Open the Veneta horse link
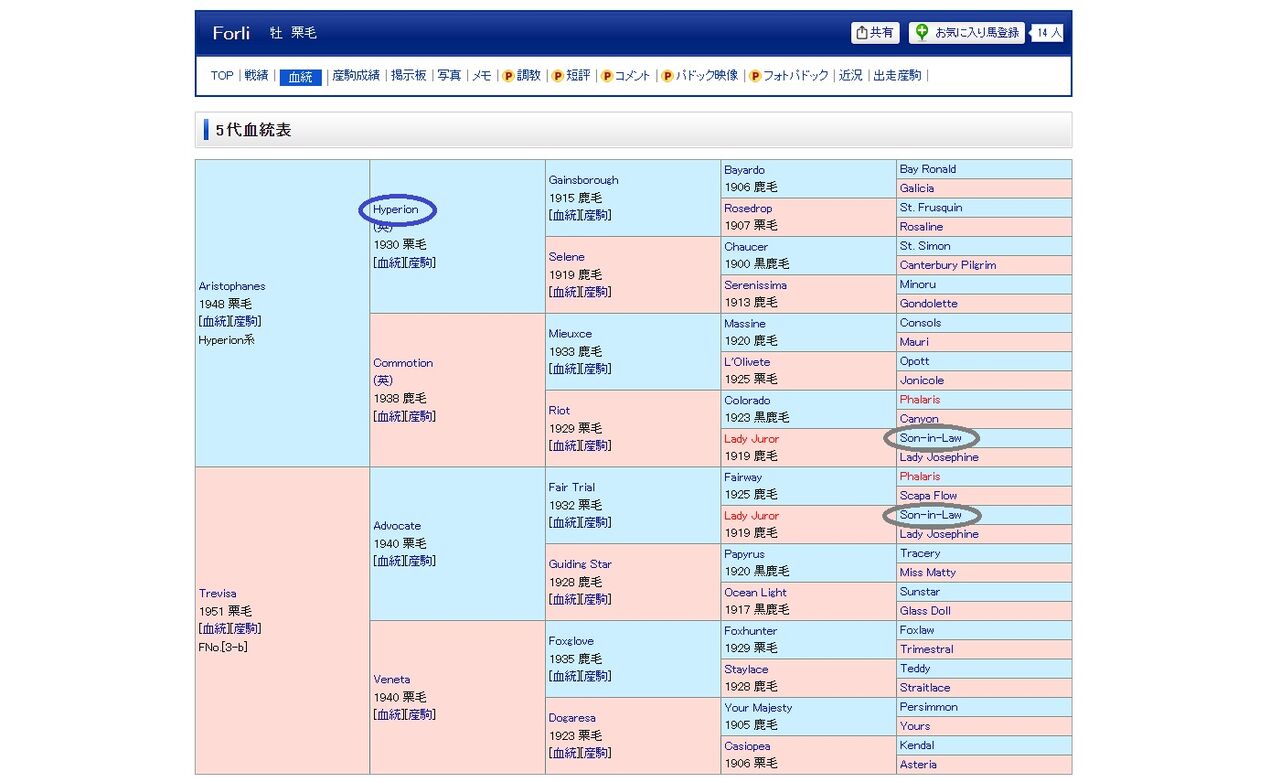Viewport: 1280px width, 782px height. coord(392,680)
